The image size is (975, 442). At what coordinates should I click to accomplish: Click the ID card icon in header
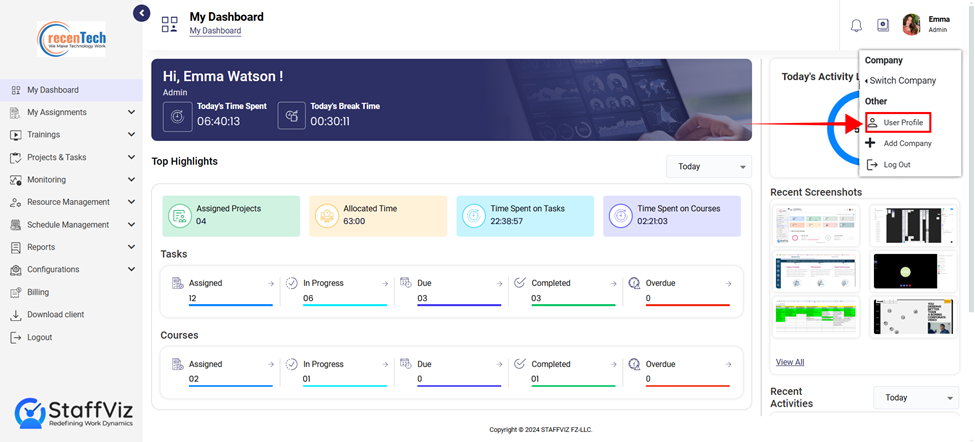(883, 25)
